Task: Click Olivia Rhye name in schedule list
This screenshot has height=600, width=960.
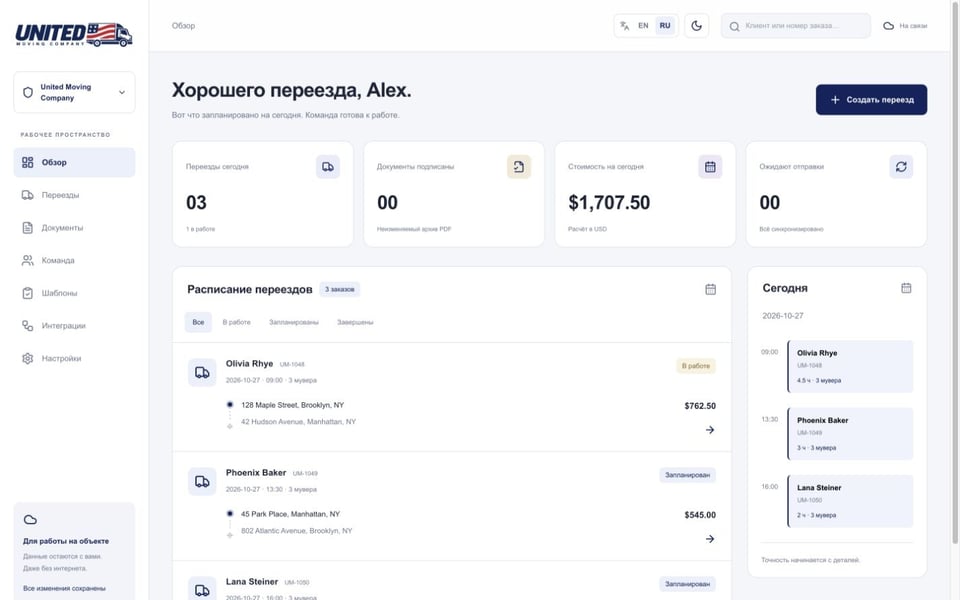Action: click(x=249, y=364)
